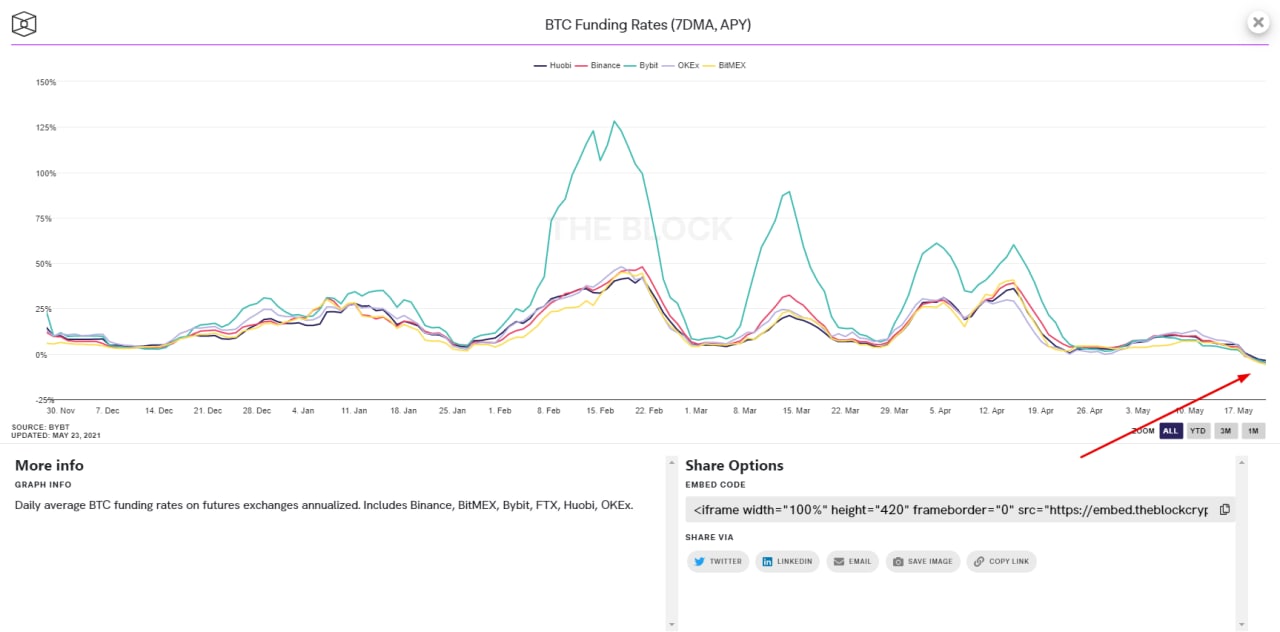Close the chart popup with X
This screenshot has width=1280, height=632.
[1257, 22]
